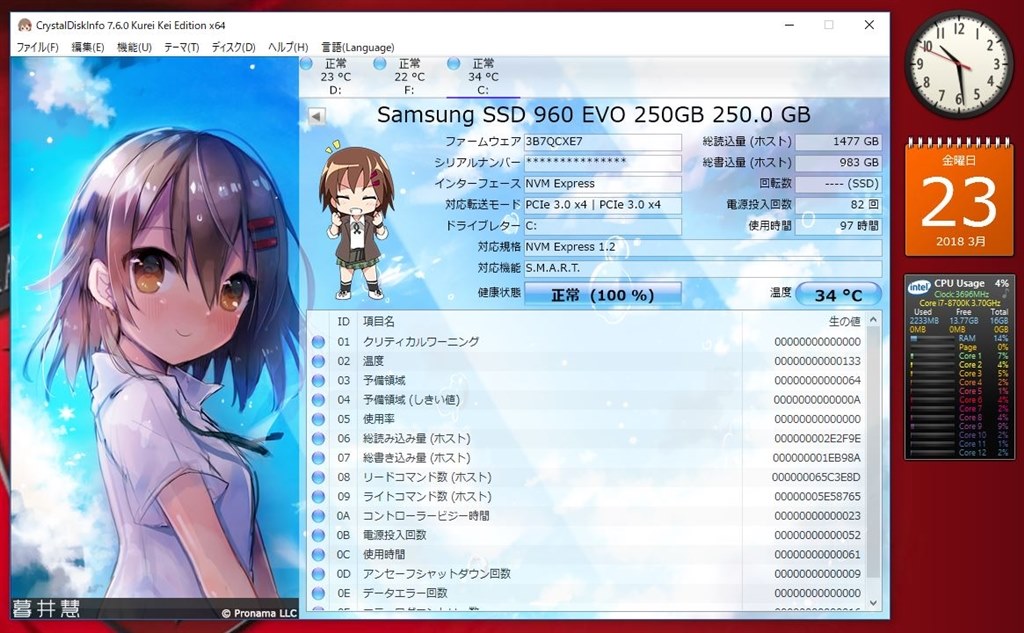The width and height of the screenshot is (1024, 633).
Task: Click the 対応転送モード field with PCIe 3.0 x4
Action: (x=602, y=204)
